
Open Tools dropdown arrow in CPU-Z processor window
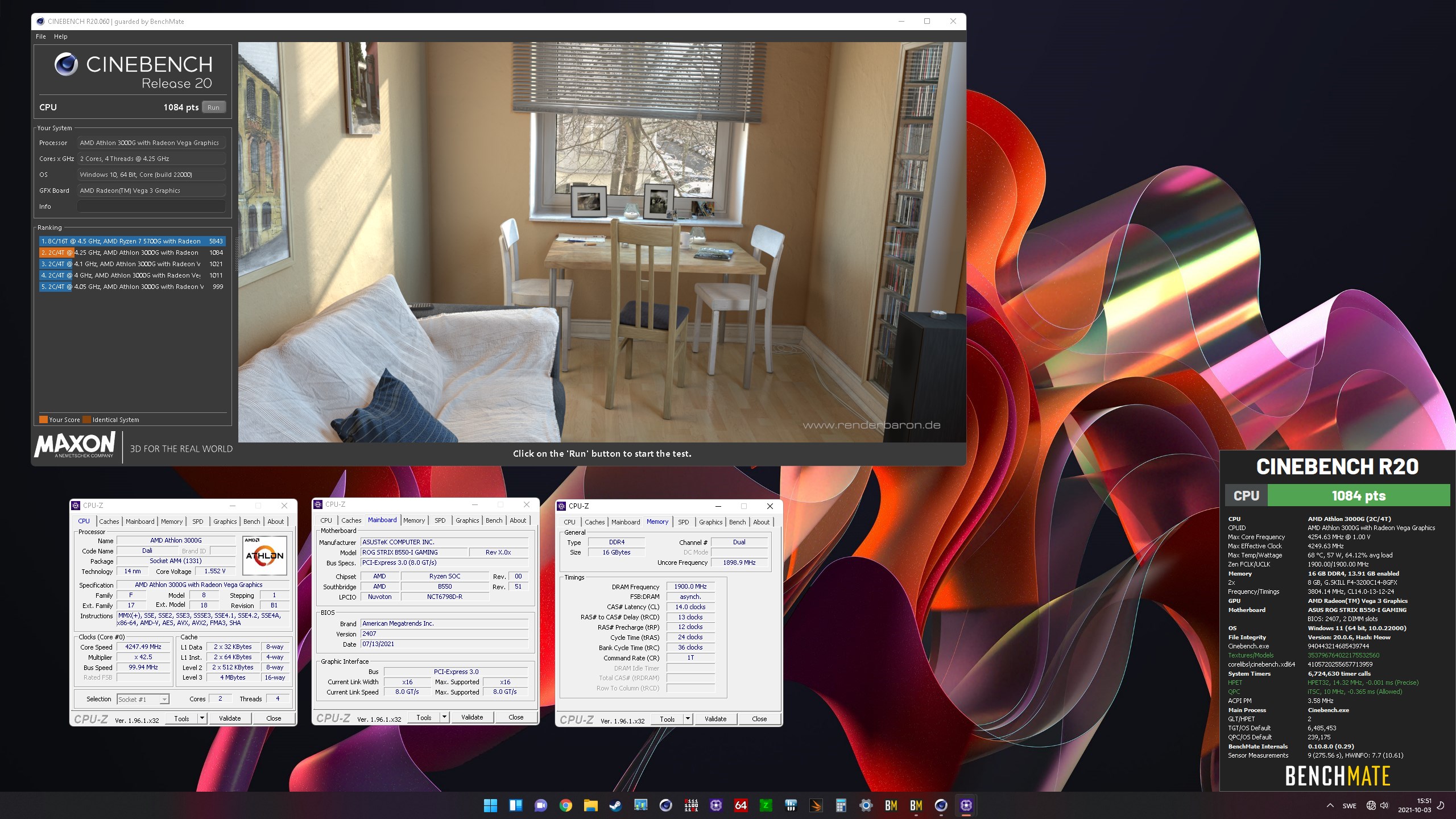201,718
